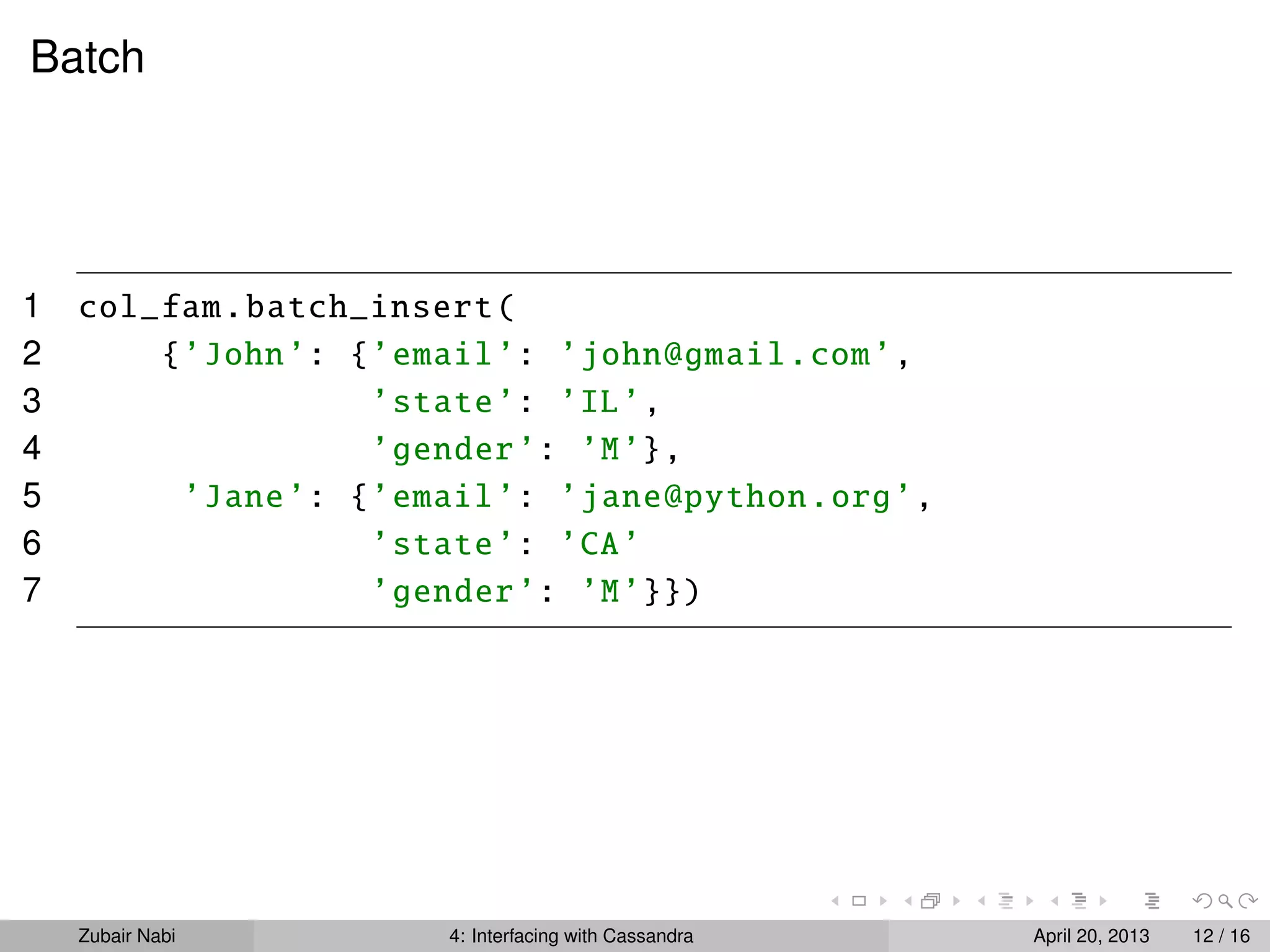The height and width of the screenshot is (952, 1270).
Task: Click the author name Zubair Nabi
Action: click(127, 935)
